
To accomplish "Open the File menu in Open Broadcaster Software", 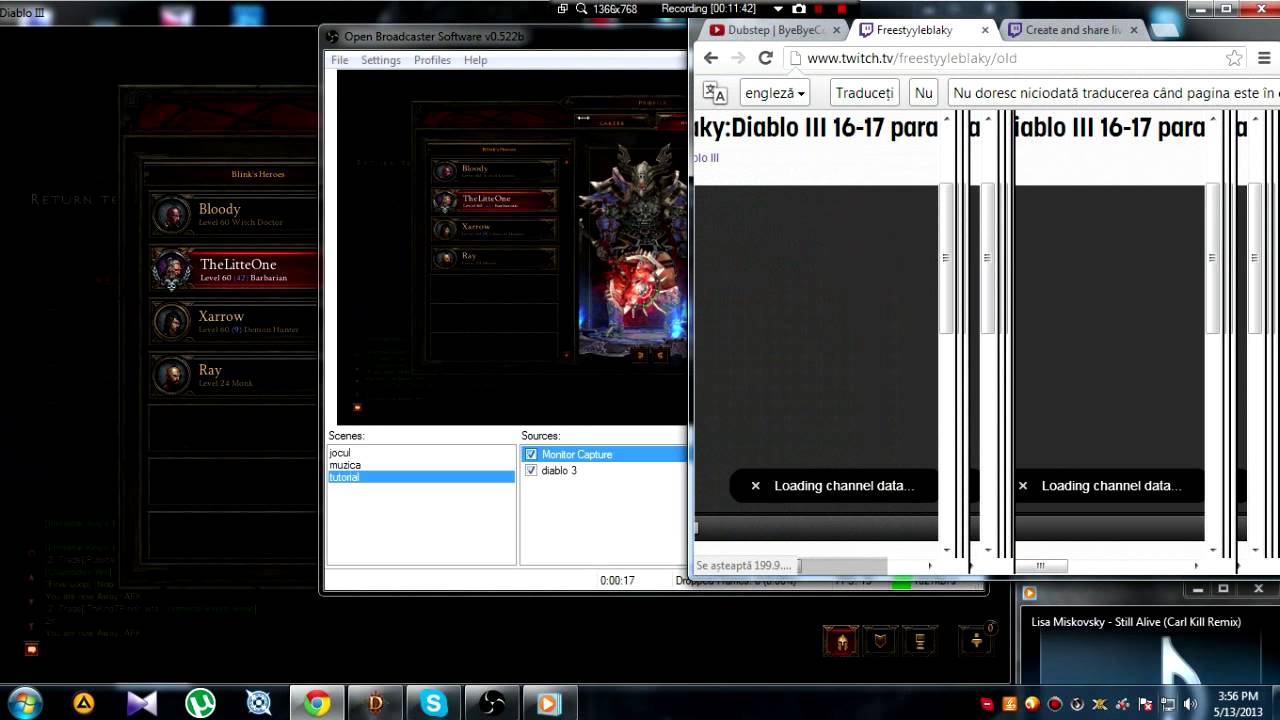I will point(340,60).
